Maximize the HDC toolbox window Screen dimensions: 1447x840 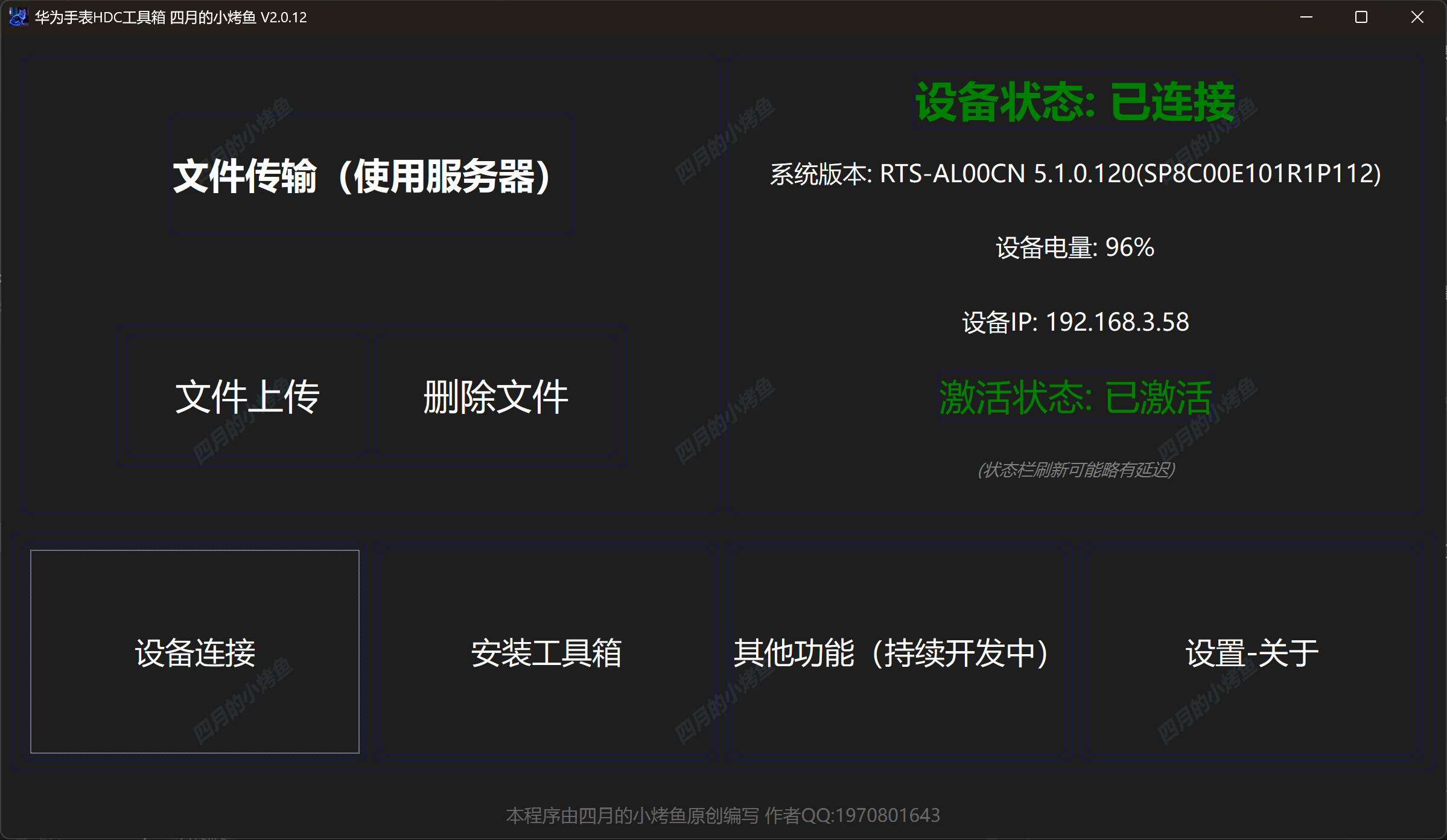(1361, 17)
